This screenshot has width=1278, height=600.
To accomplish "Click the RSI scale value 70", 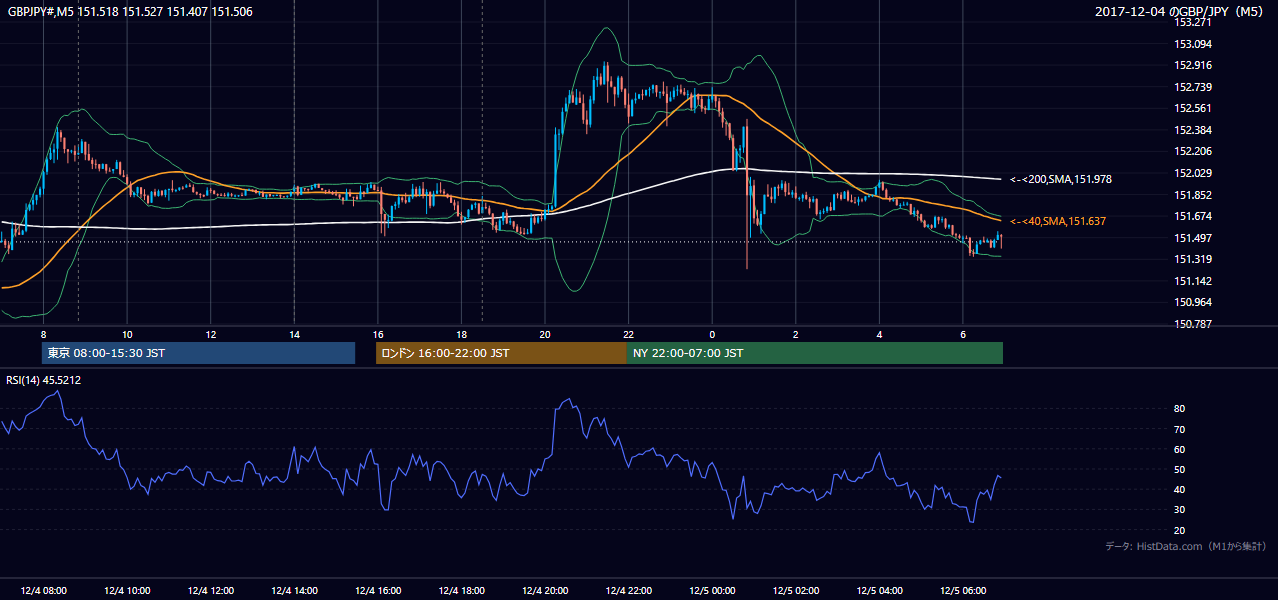I will tap(1180, 429).
